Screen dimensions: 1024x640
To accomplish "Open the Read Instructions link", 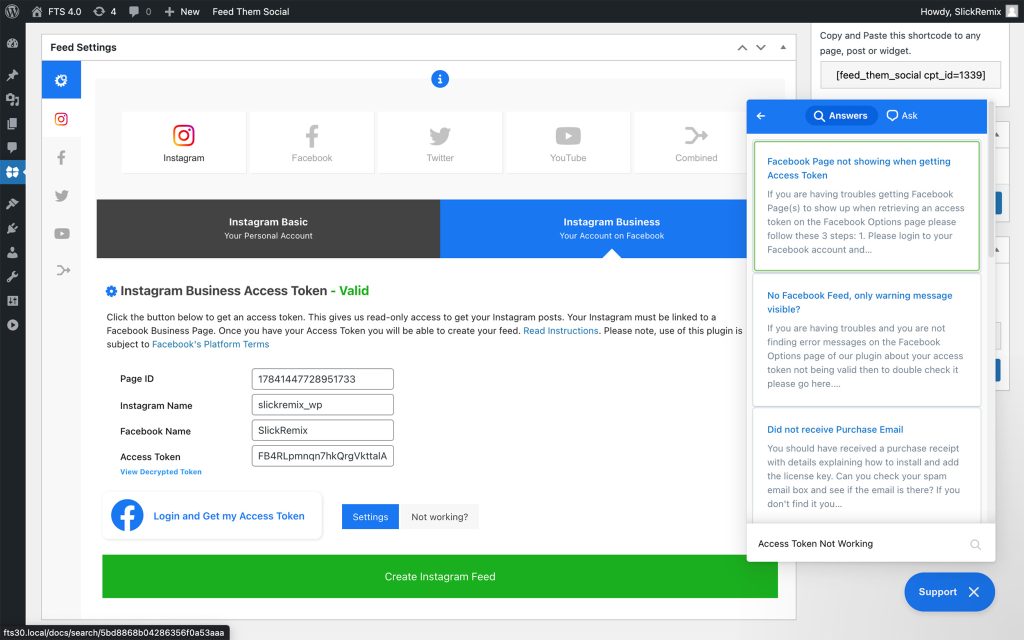I will (560, 330).
